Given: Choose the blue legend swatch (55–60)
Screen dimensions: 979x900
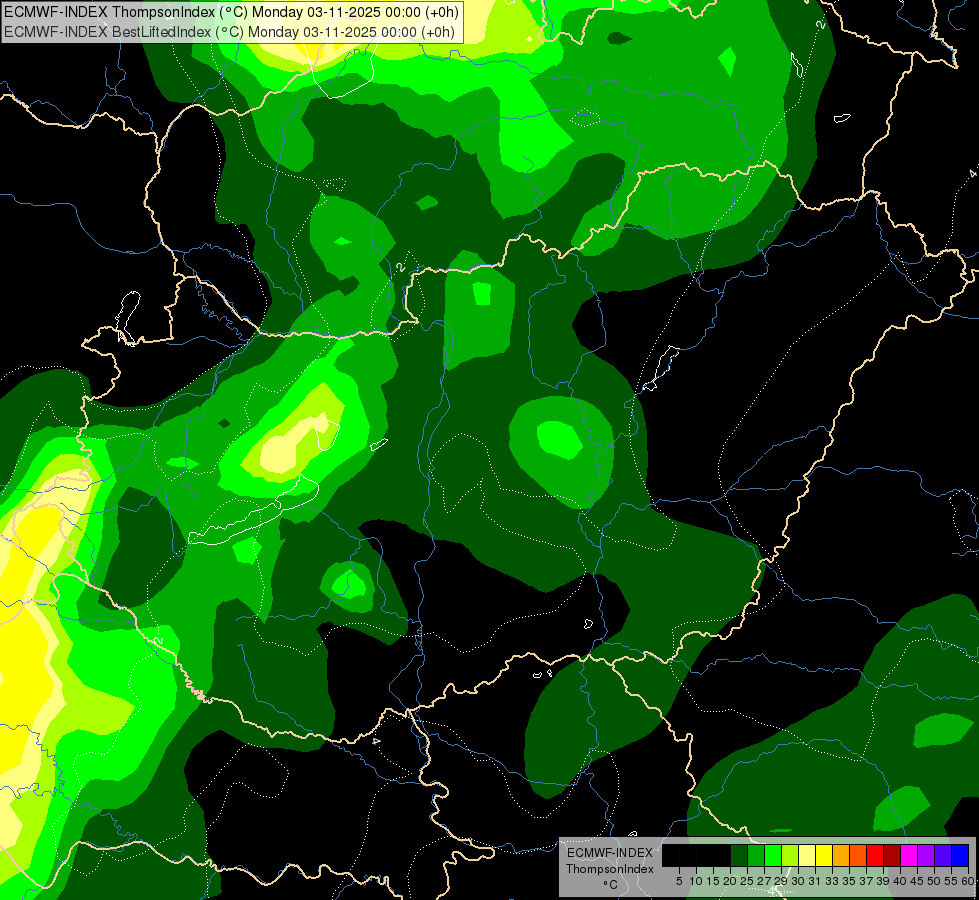Looking at the screenshot, I should coord(960,855).
